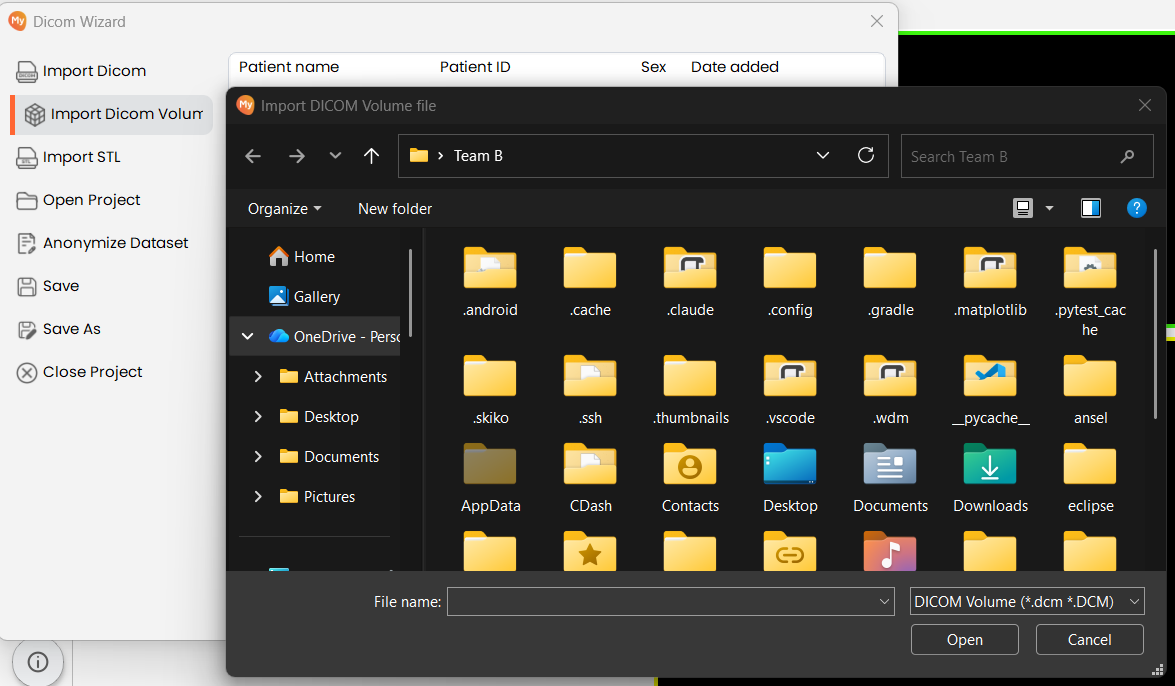Expand the Pictures node in the tree

(x=258, y=496)
